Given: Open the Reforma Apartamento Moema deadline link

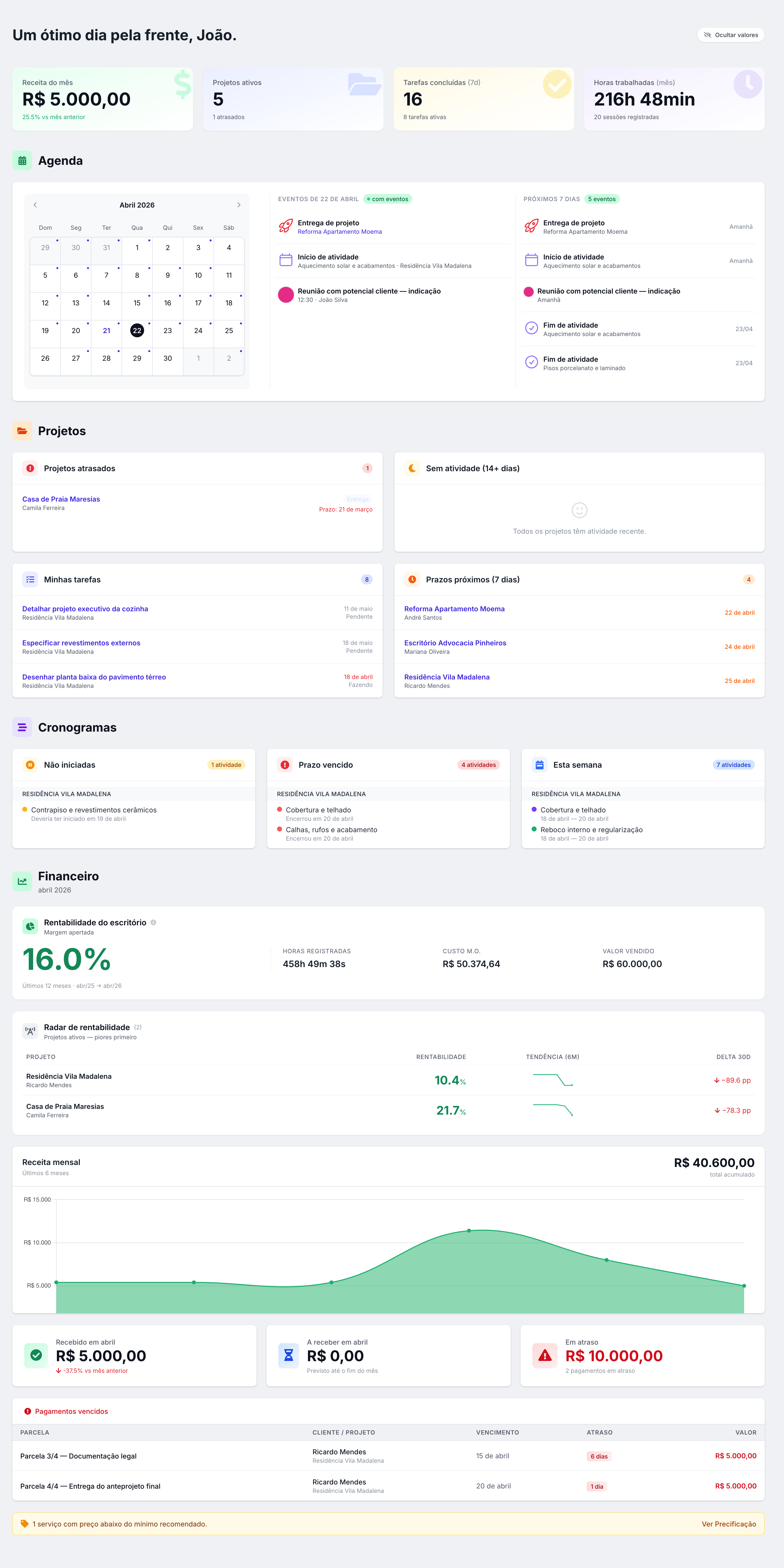Looking at the screenshot, I should coord(454,609).
